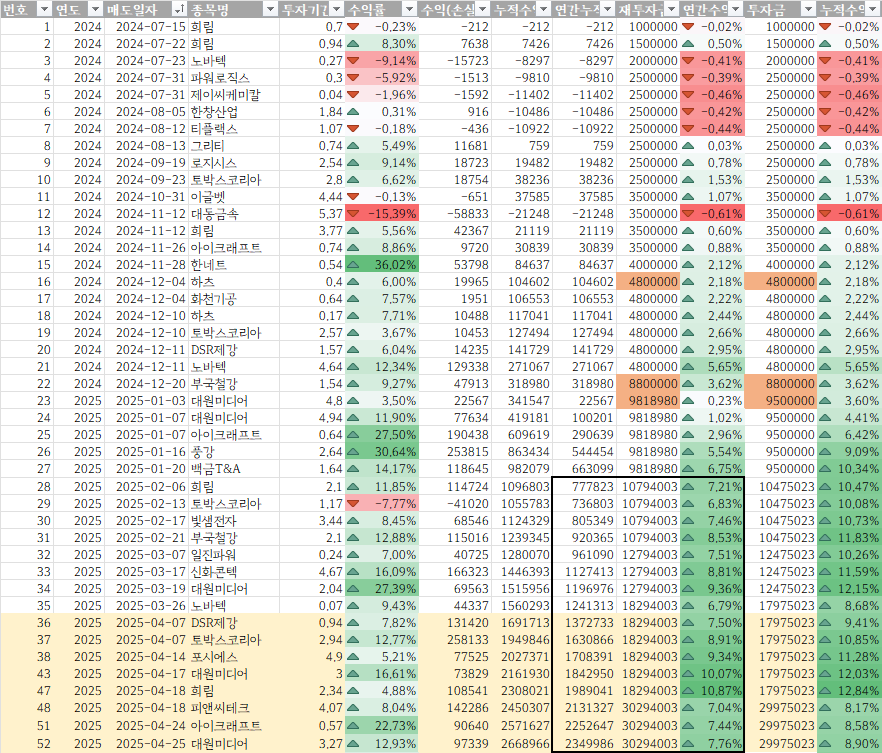Click the up-arrow icon beside 12.84%
Screen dimensions: 882x753
coord(825,691)
